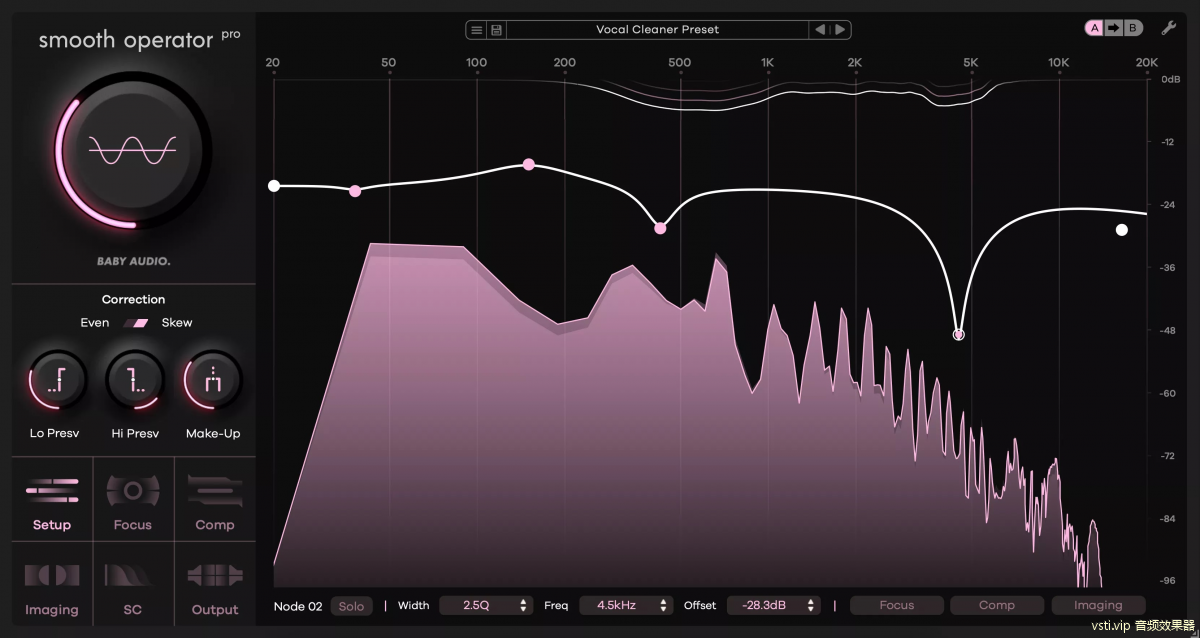This screenshot has width=1200, height=638.
Task: Click the BABY AUDIO logo text
Action: click(133, 262)
